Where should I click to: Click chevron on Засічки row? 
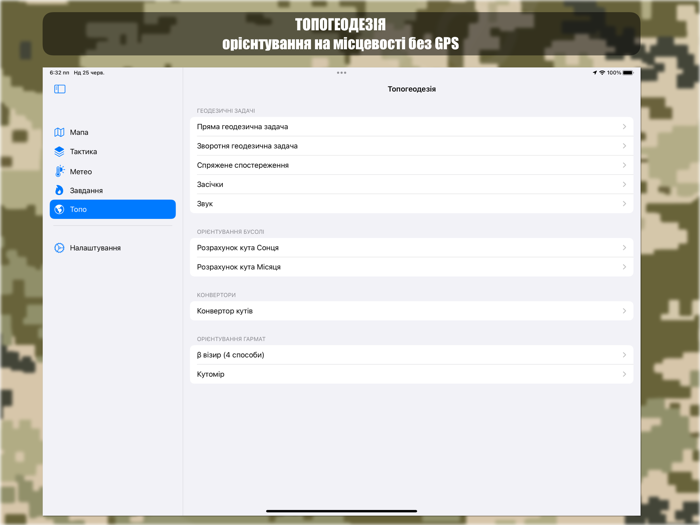point(624,184)
